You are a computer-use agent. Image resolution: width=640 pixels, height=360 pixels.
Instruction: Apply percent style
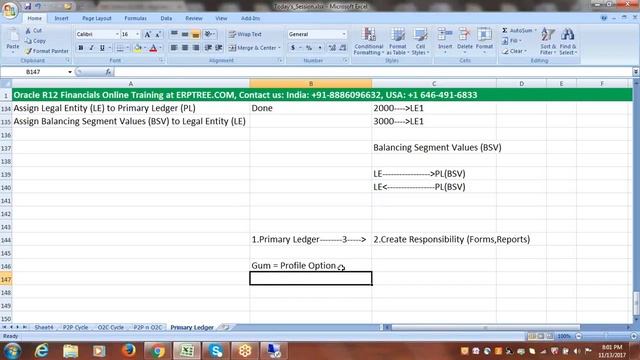pyautogui.click(x=309, y=48)
